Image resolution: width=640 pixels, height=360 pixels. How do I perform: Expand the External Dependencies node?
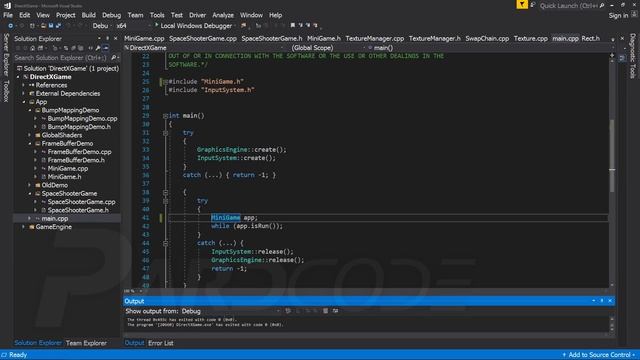(x=24, y=93)
